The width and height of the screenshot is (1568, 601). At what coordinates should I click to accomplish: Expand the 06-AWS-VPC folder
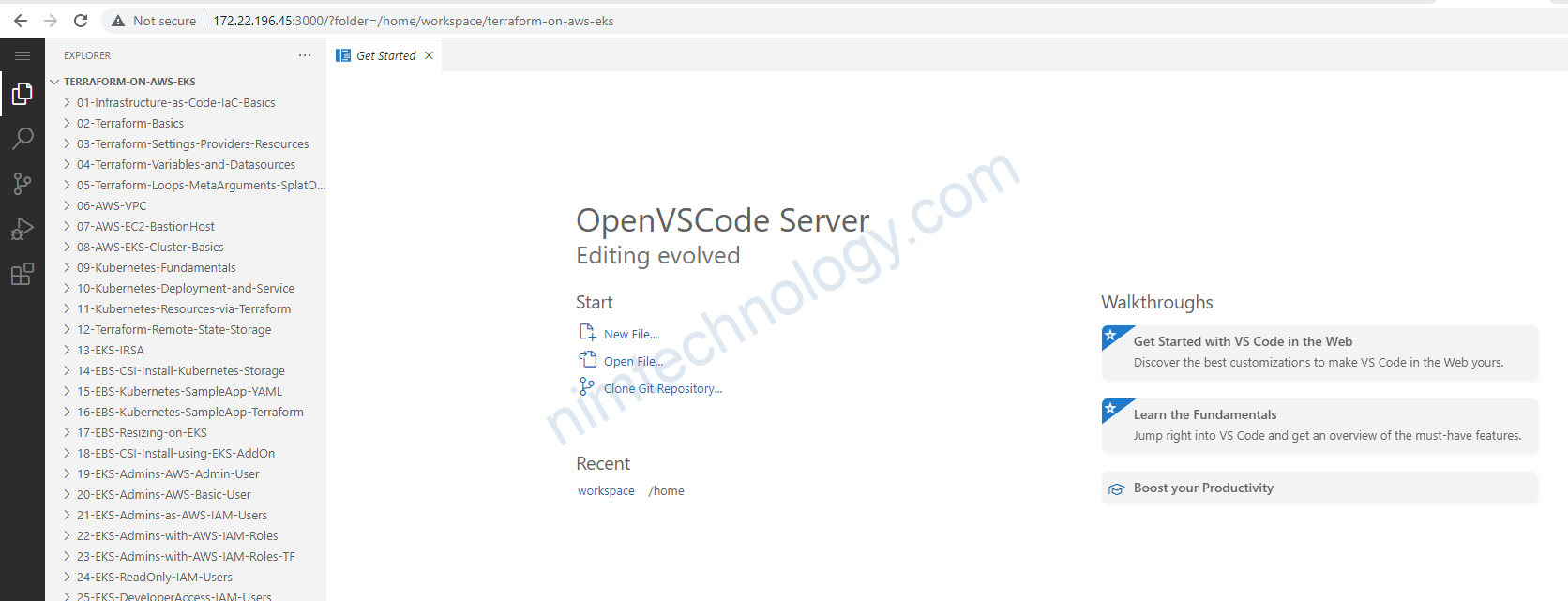[x=112, y=206]
